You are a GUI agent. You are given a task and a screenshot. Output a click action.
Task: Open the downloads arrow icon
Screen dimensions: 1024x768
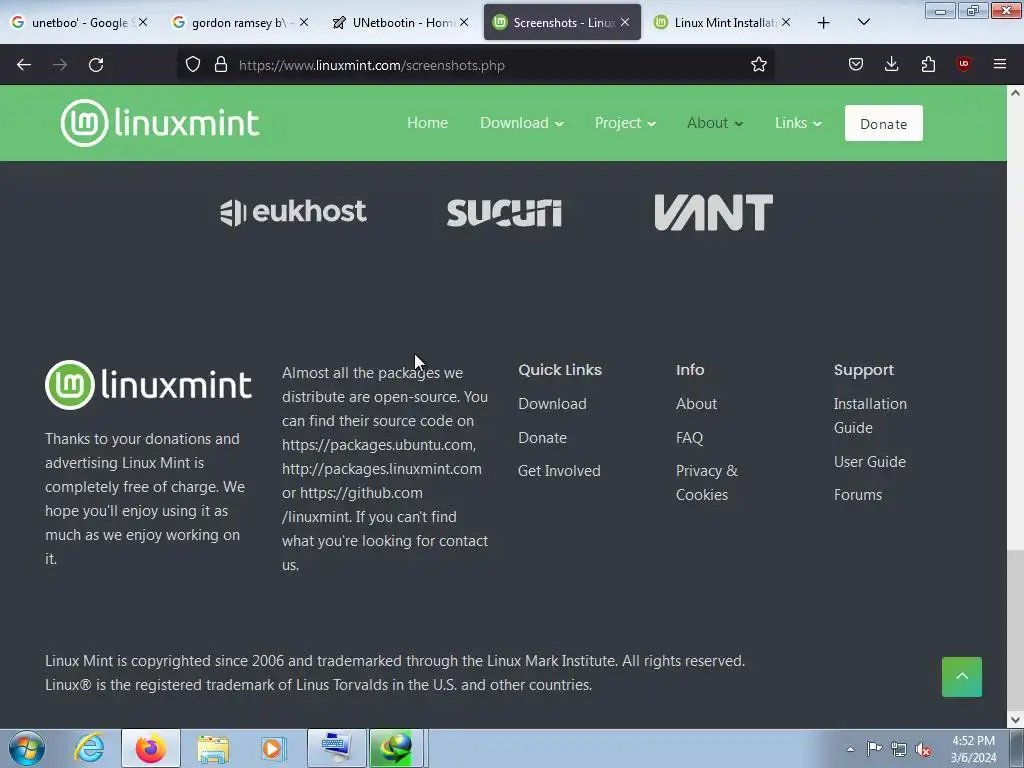tap(891, 65)
